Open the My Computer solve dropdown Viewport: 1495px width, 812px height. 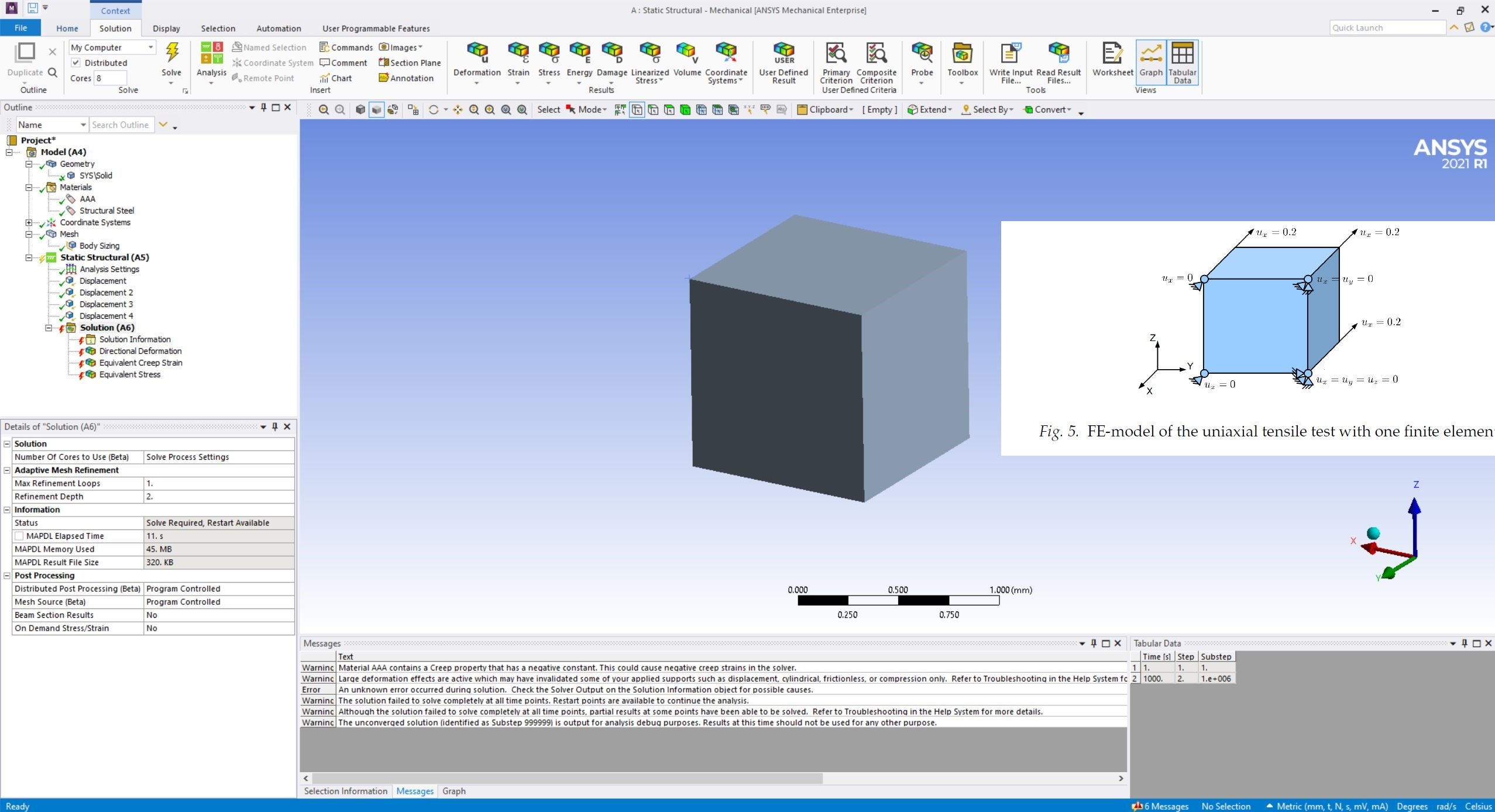pos(112,47)
